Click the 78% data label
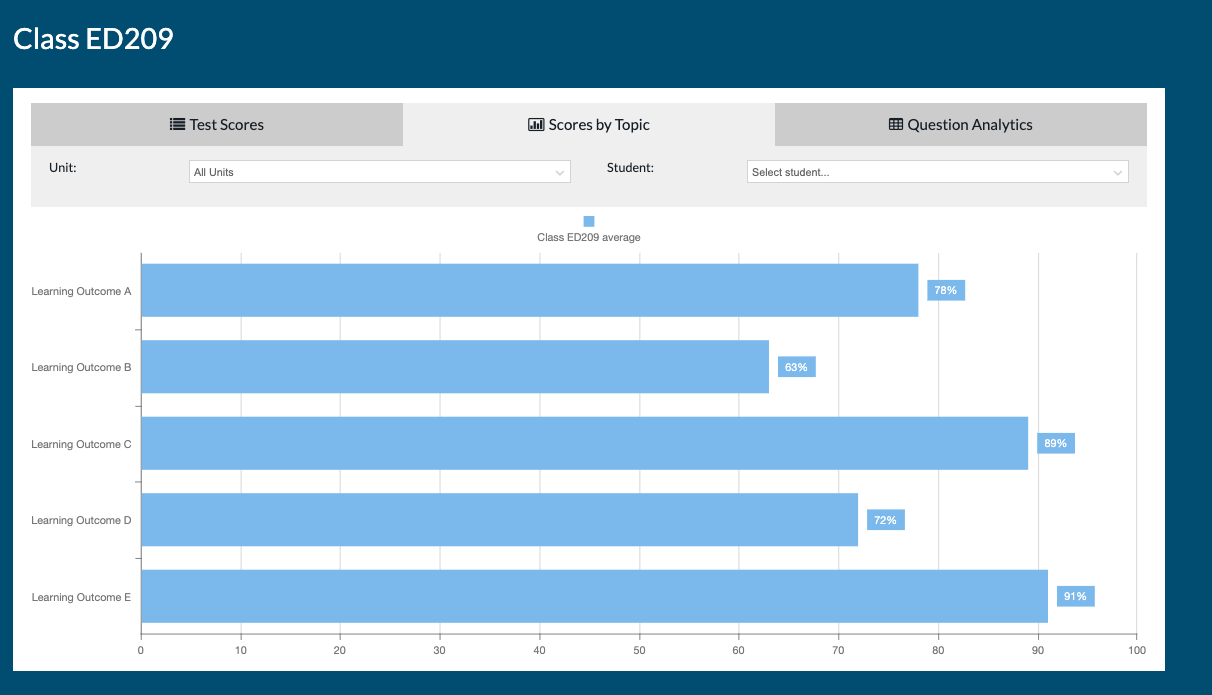The image size is (1212, 695). click(945, 291)
